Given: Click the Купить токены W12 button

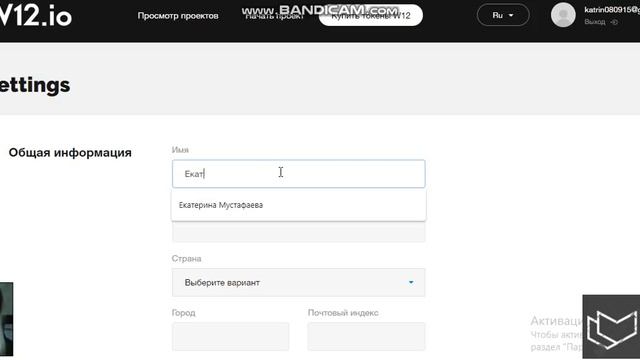Looking at the screenshot, I should pos(371,16).
